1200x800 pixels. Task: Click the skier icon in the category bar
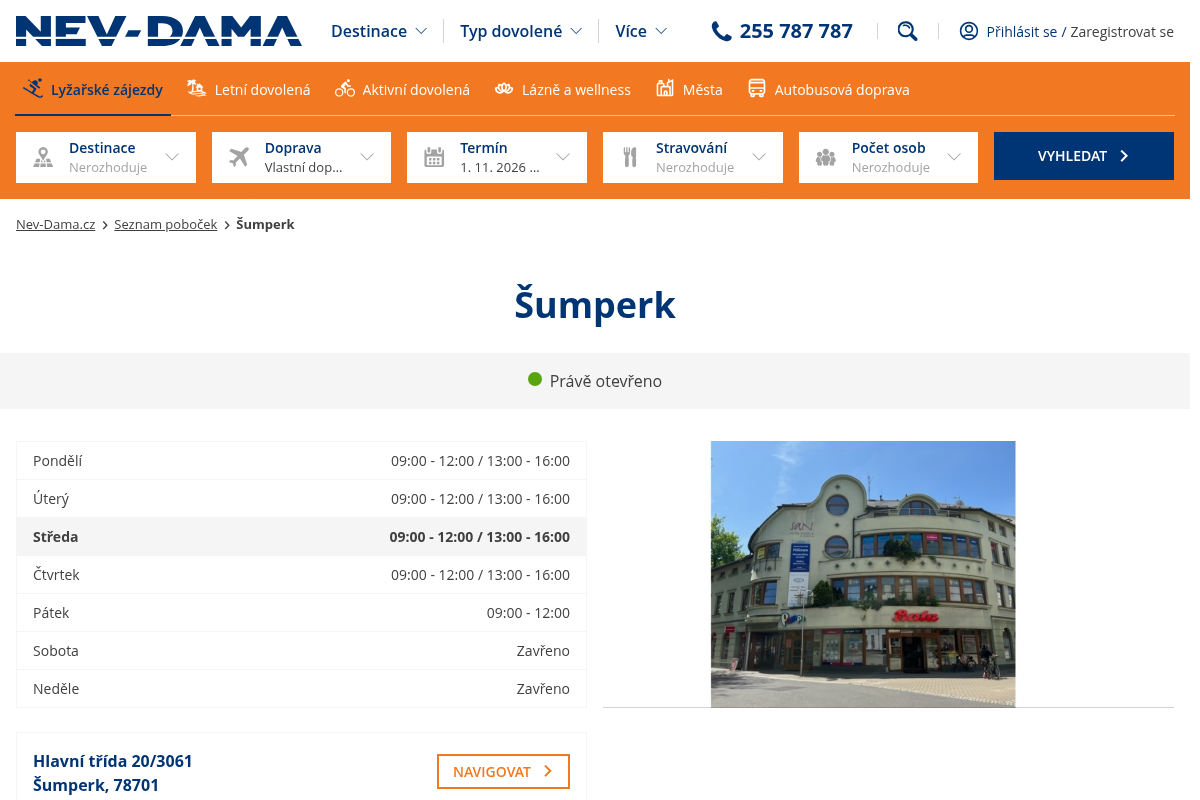(x=34, y=89)
